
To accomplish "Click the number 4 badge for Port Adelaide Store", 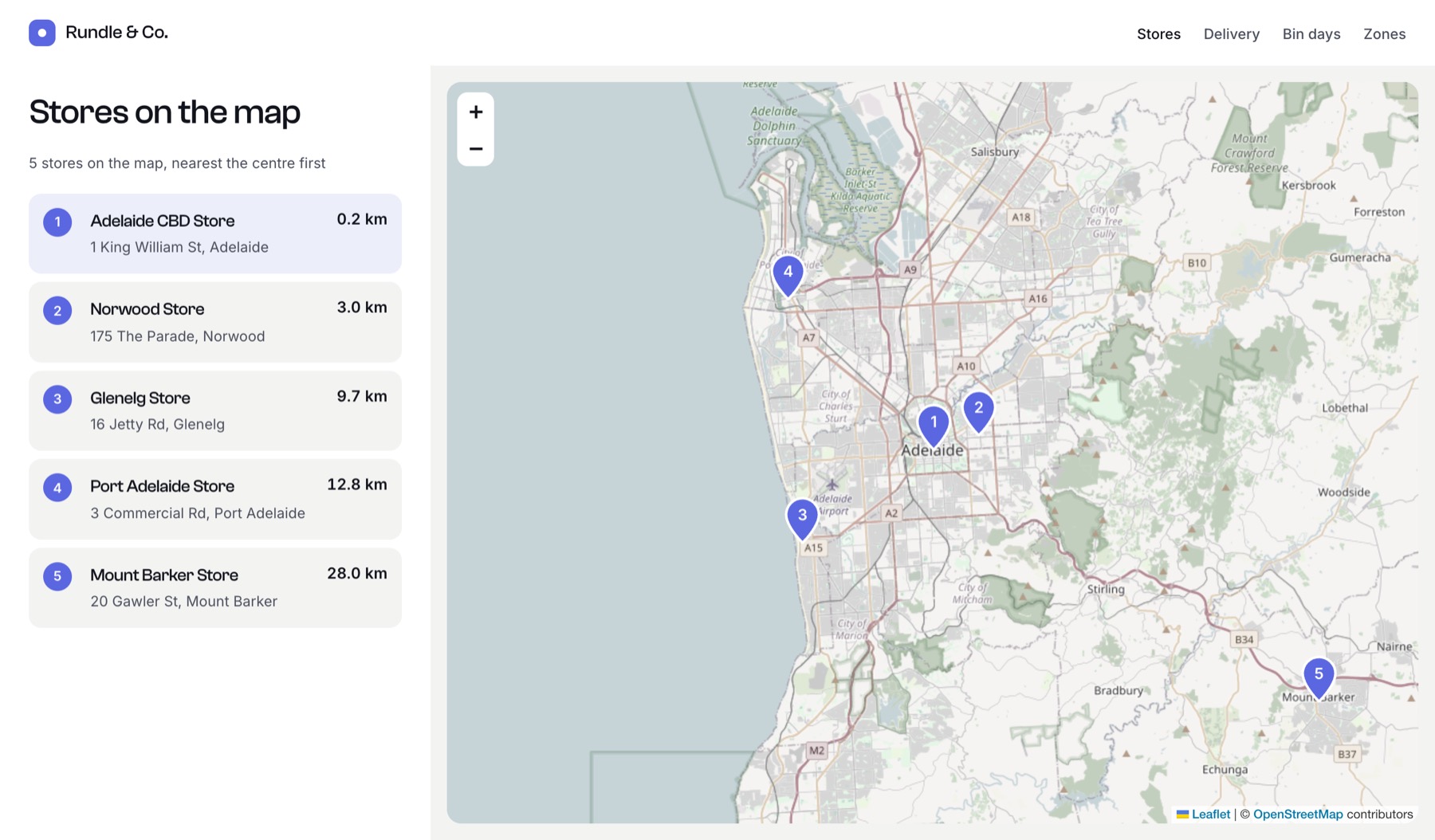I will (x=57, y=488).
